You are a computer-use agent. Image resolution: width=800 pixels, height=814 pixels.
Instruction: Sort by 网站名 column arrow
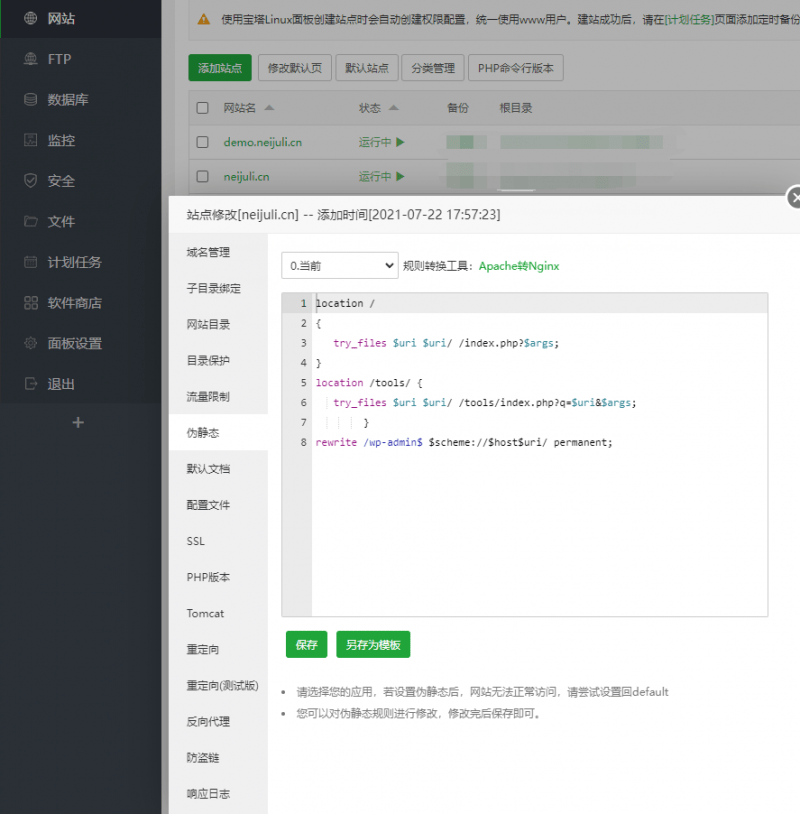tap(269, 108)
